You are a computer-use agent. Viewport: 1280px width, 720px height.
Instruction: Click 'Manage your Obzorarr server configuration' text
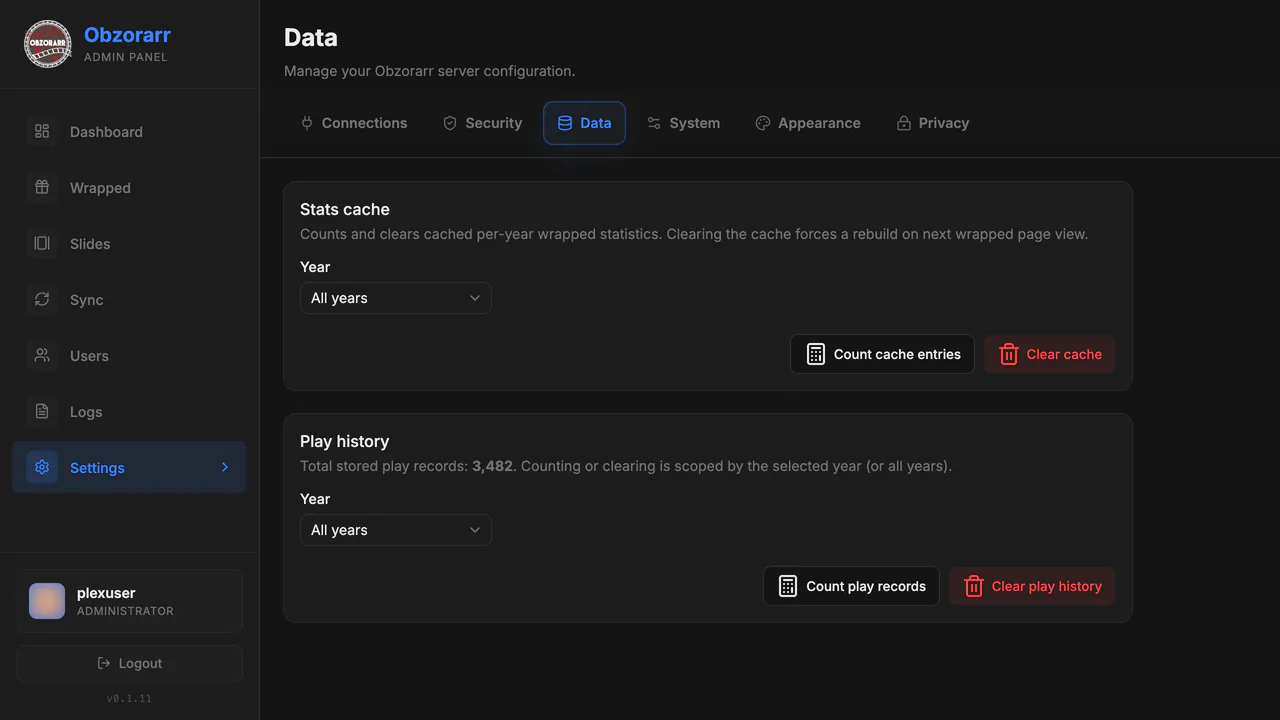(x=429, y=71)
